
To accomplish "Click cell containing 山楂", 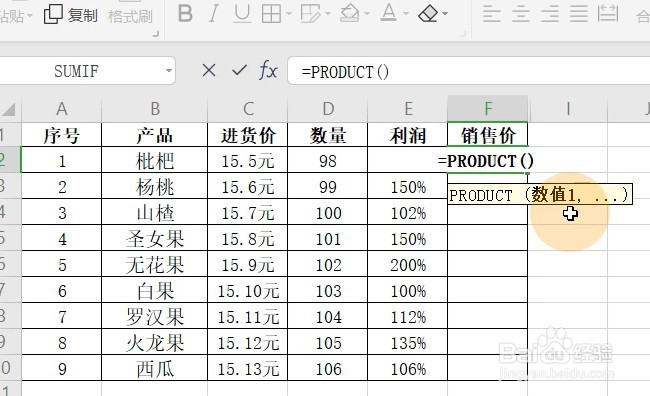I will point(155,213).
